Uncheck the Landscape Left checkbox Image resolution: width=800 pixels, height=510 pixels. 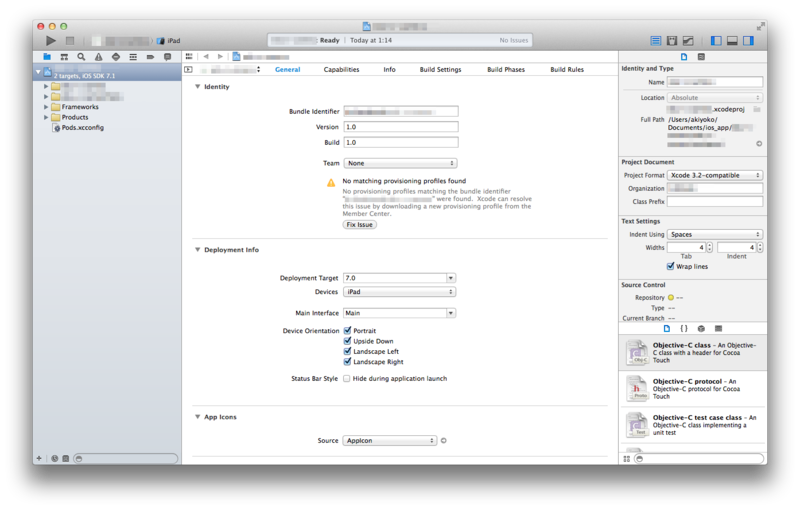(347, 351)
